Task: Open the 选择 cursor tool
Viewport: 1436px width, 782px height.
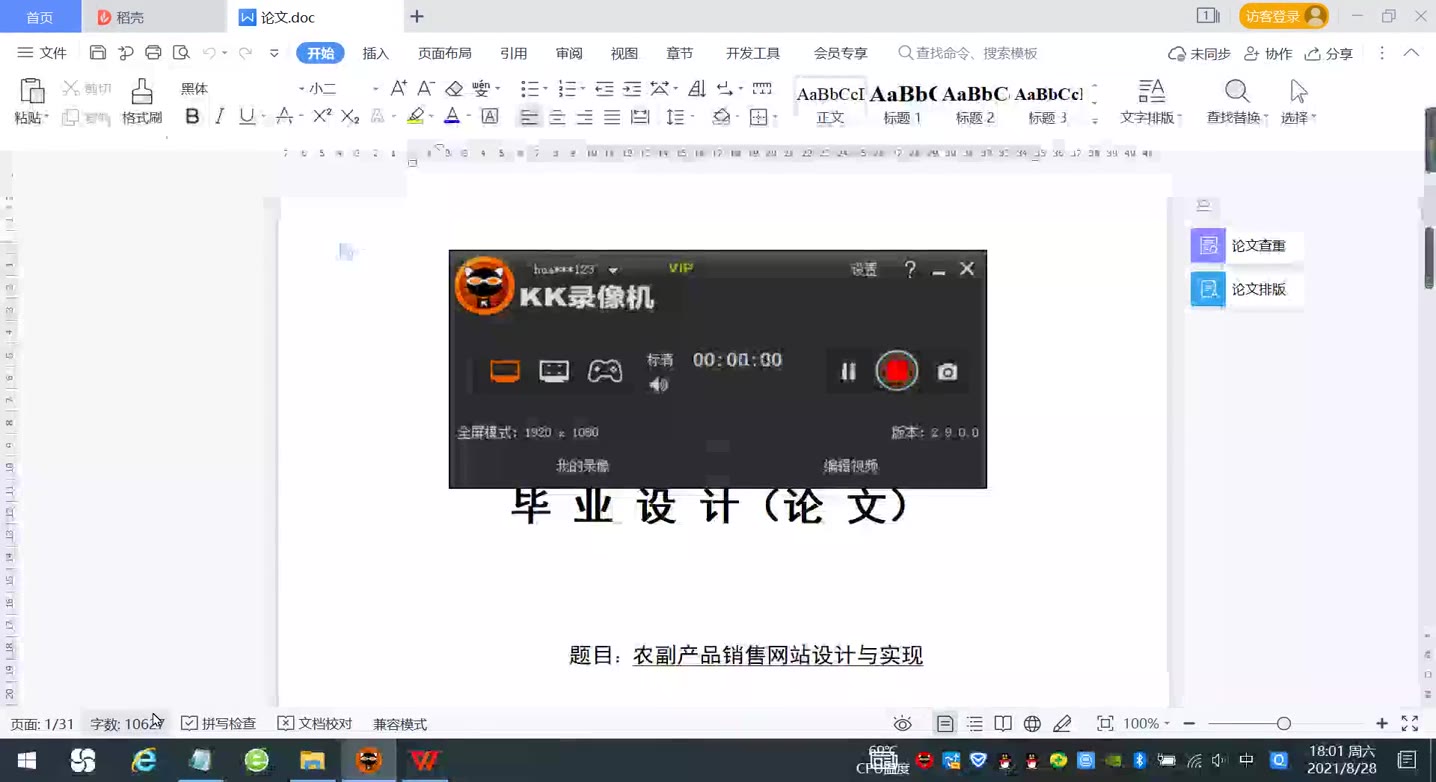Action: [x=1298, y=102]
